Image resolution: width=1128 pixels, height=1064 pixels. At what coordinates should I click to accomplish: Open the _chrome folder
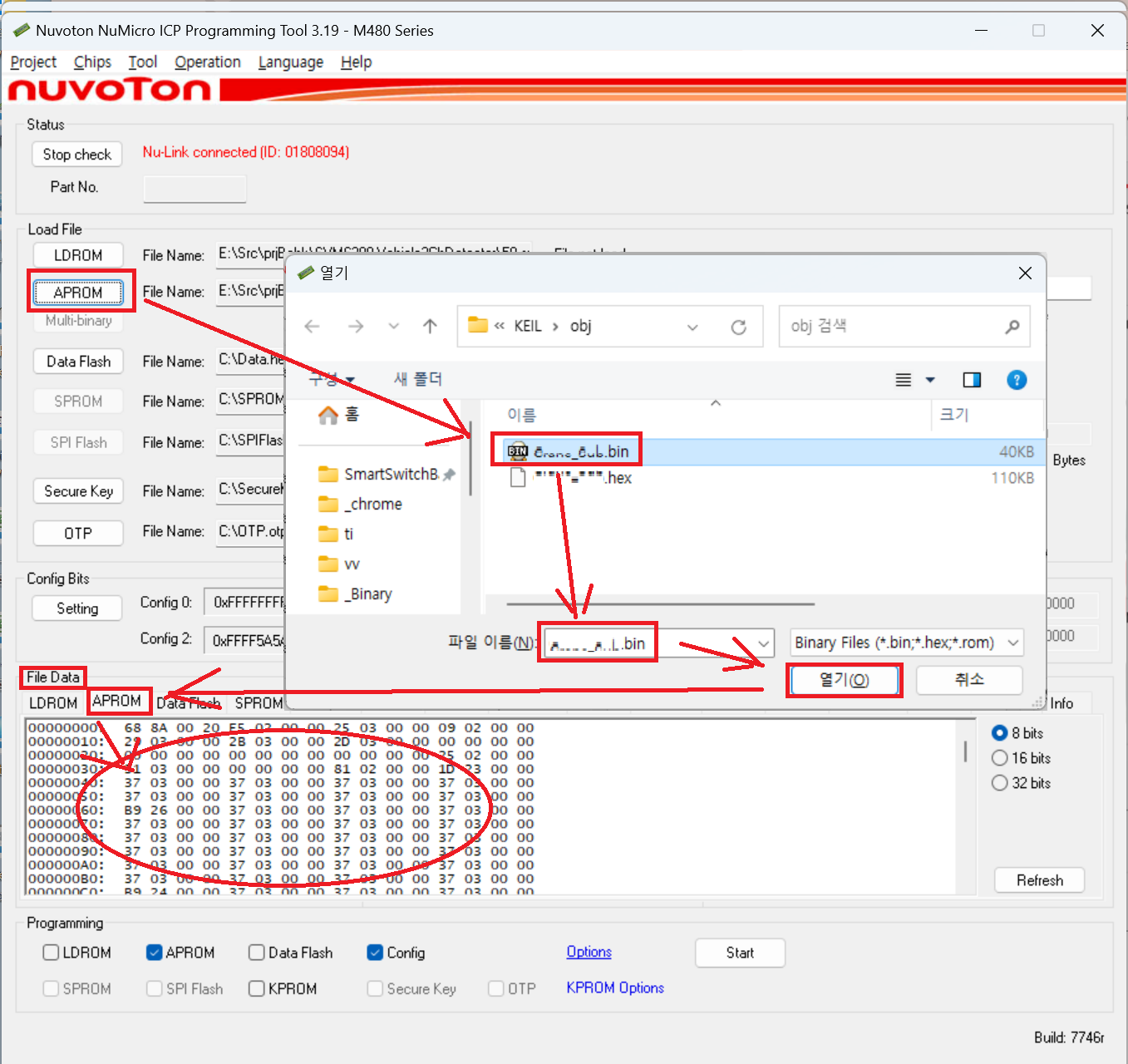pos(360,504)
